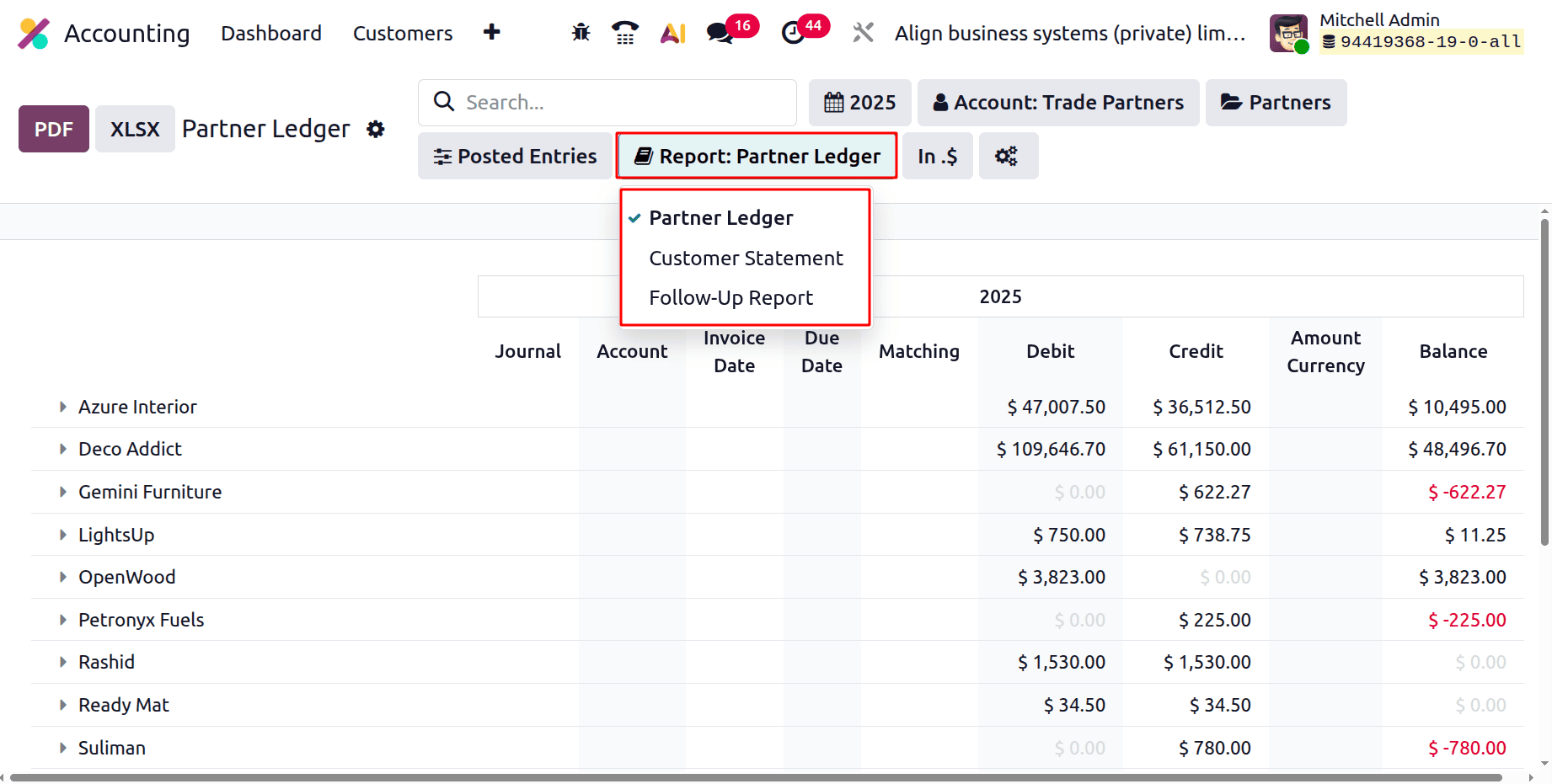Viewport: 1552px width, 784px height.
Task: Click Deco Addict debit $ 109,646.70
Action: [1051, 449]
